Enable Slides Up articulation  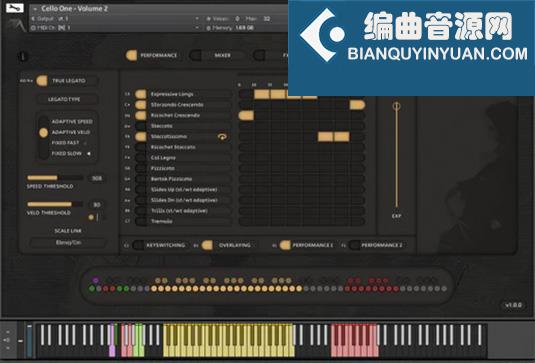[x=141, y=189]
